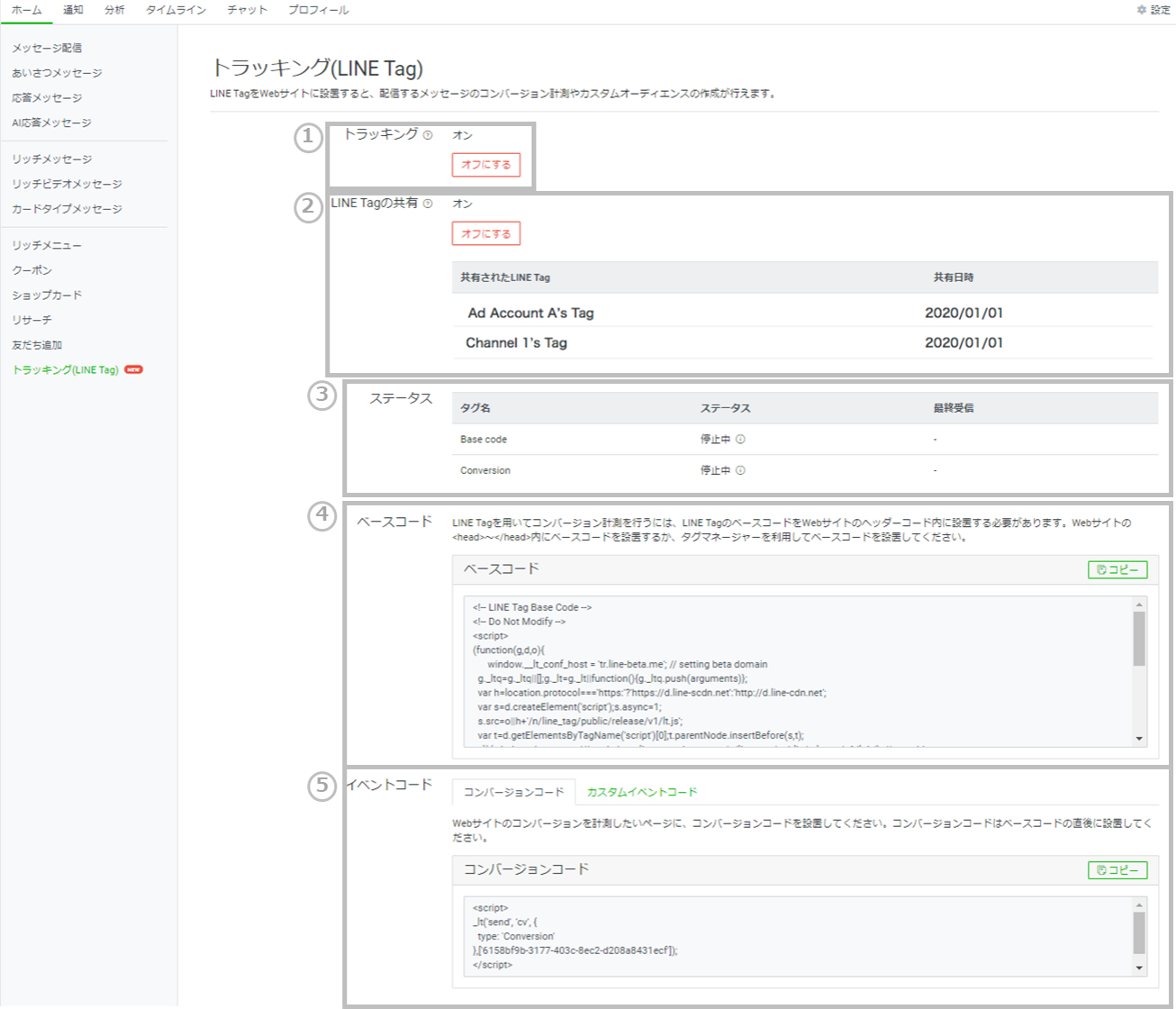Click help icon beside LINE Tagの共有
Viewport: 1176px width, 1009px height.
428,204
